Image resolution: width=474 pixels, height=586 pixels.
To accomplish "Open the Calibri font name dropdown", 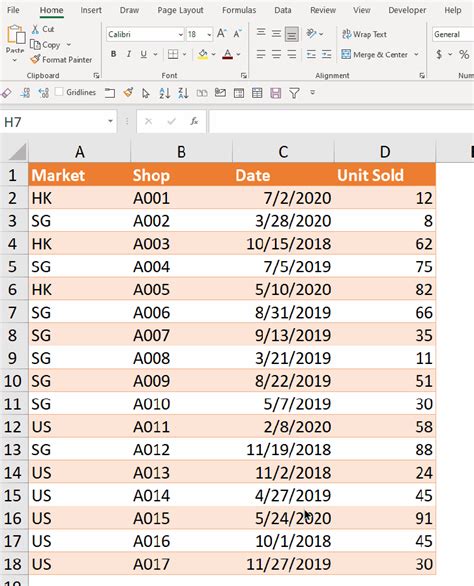I will click(181, 34).
